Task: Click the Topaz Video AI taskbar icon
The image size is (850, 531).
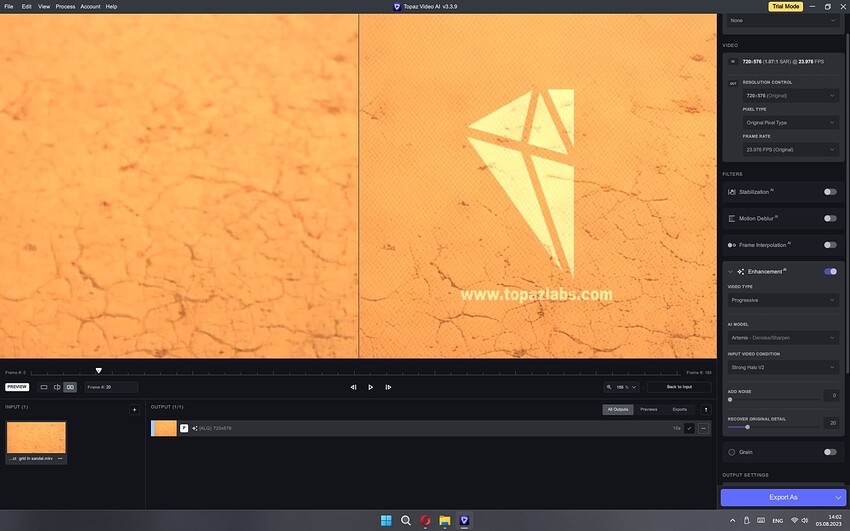Action: pos(464,520)
